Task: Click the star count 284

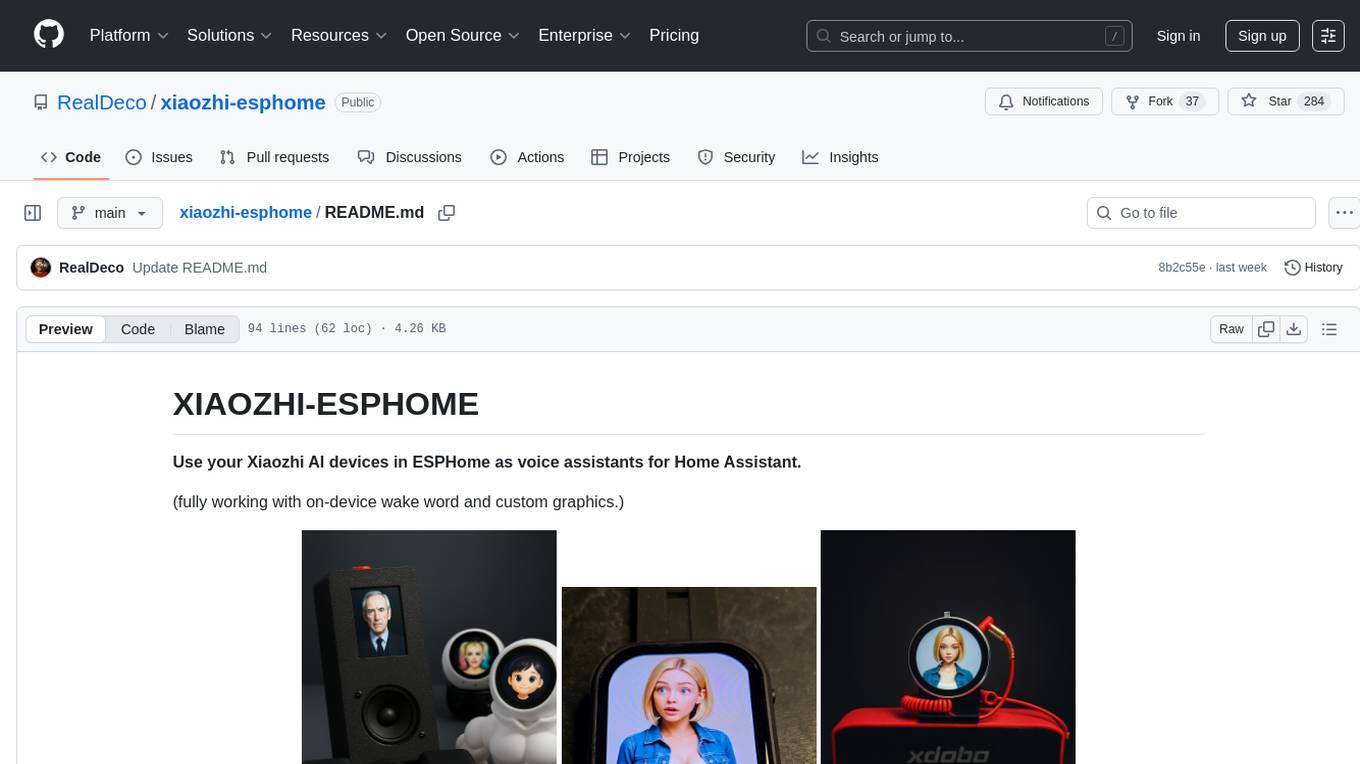Action: point(1314,102)
